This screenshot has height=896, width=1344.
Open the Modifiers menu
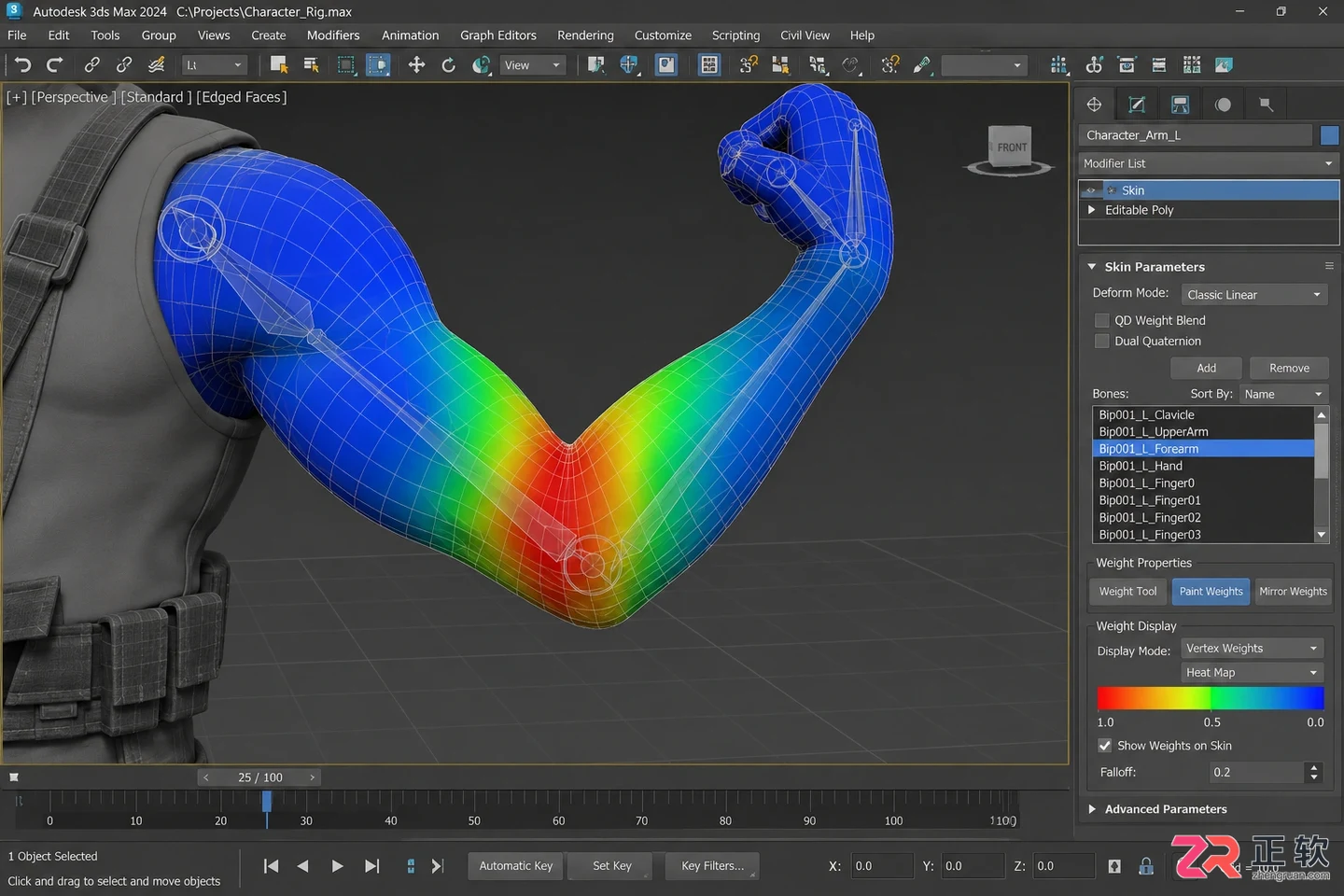tap(333, 35)
